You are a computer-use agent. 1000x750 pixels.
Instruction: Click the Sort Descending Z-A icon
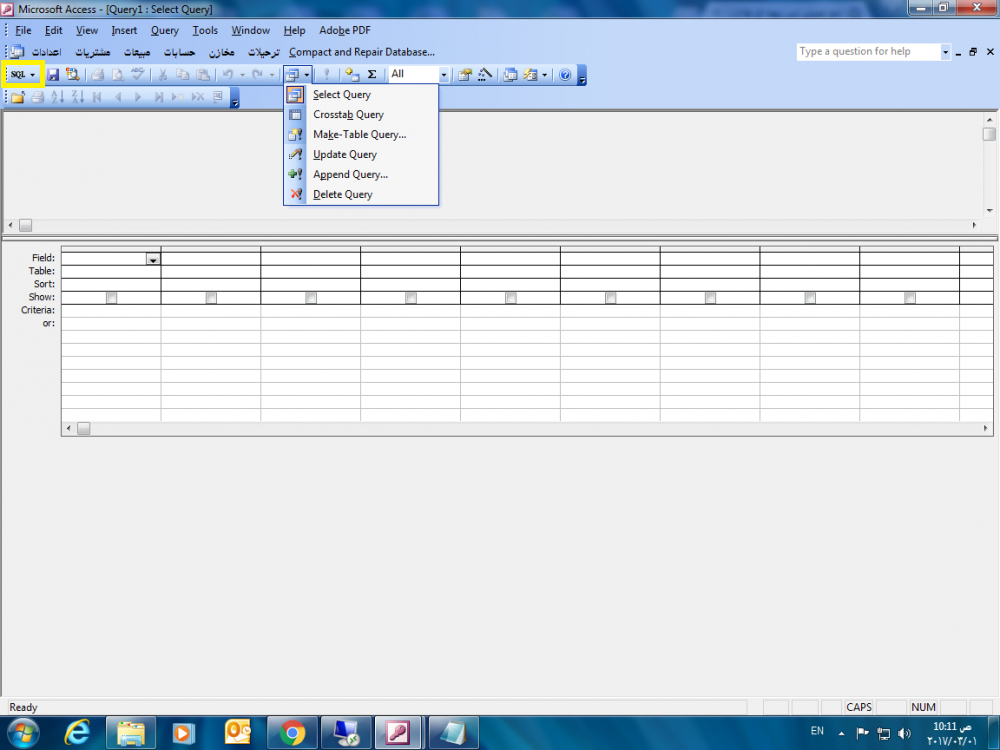click(78, 97)
